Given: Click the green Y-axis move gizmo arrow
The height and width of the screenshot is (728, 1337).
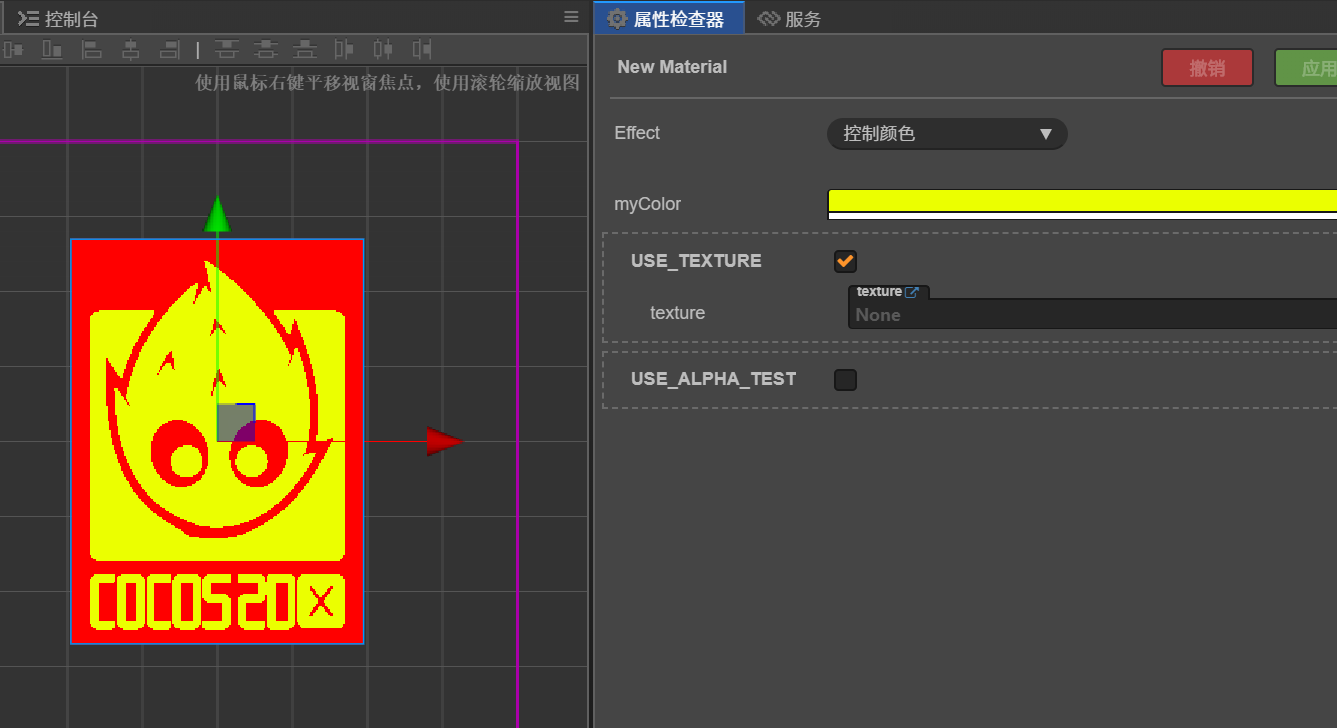Looking at the screenshot, I should pos(217,214).
